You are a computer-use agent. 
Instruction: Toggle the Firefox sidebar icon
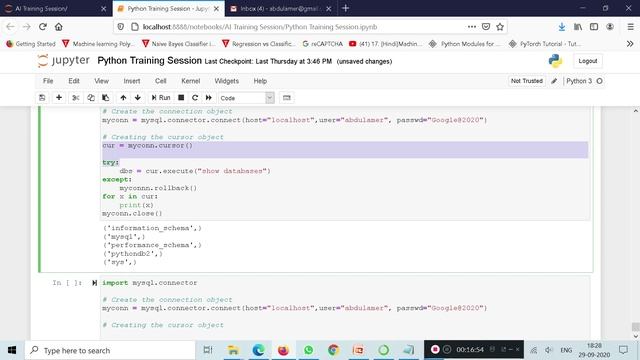tap(594, 27)
